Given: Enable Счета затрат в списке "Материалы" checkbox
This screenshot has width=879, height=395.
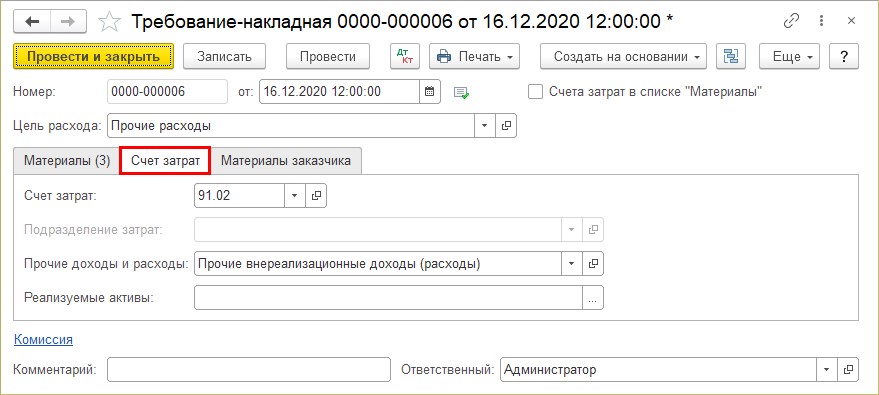Looking at the screenshot, I should [x=535, y=92].
